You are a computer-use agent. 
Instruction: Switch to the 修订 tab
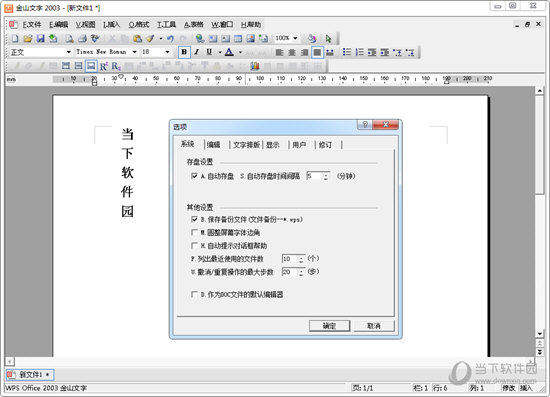point(325,144)
